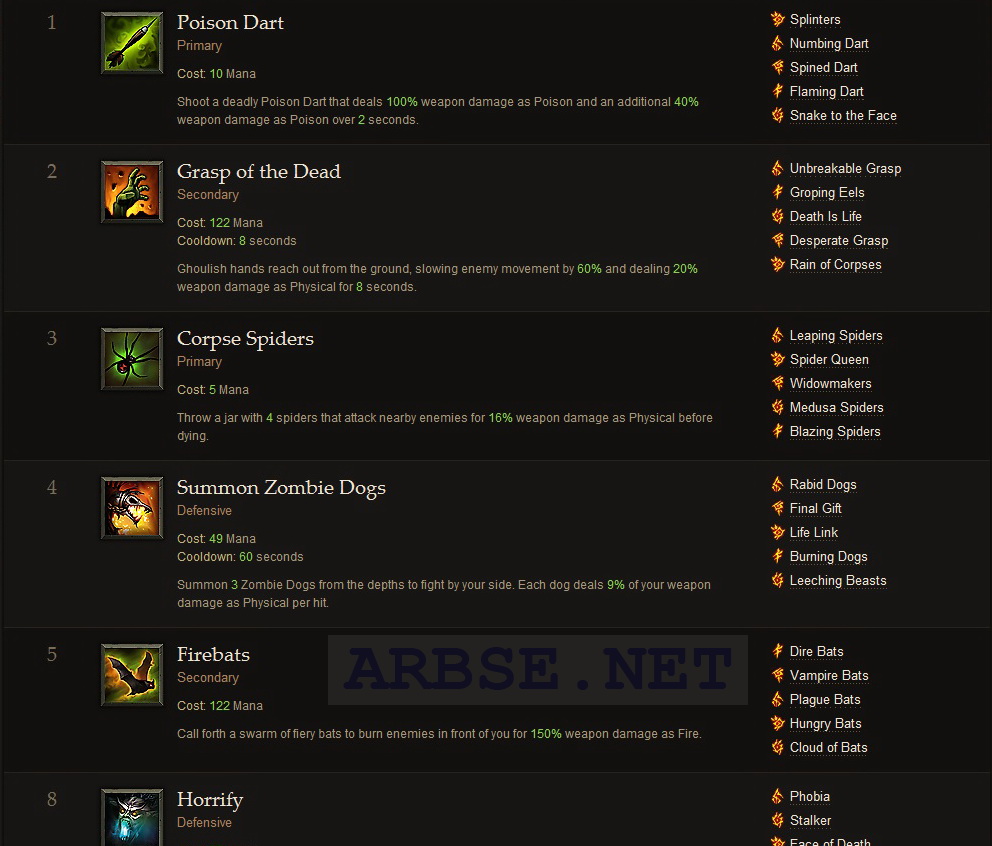Click the Firebats skill title
The image size is (992, 846).
point(213,654)
